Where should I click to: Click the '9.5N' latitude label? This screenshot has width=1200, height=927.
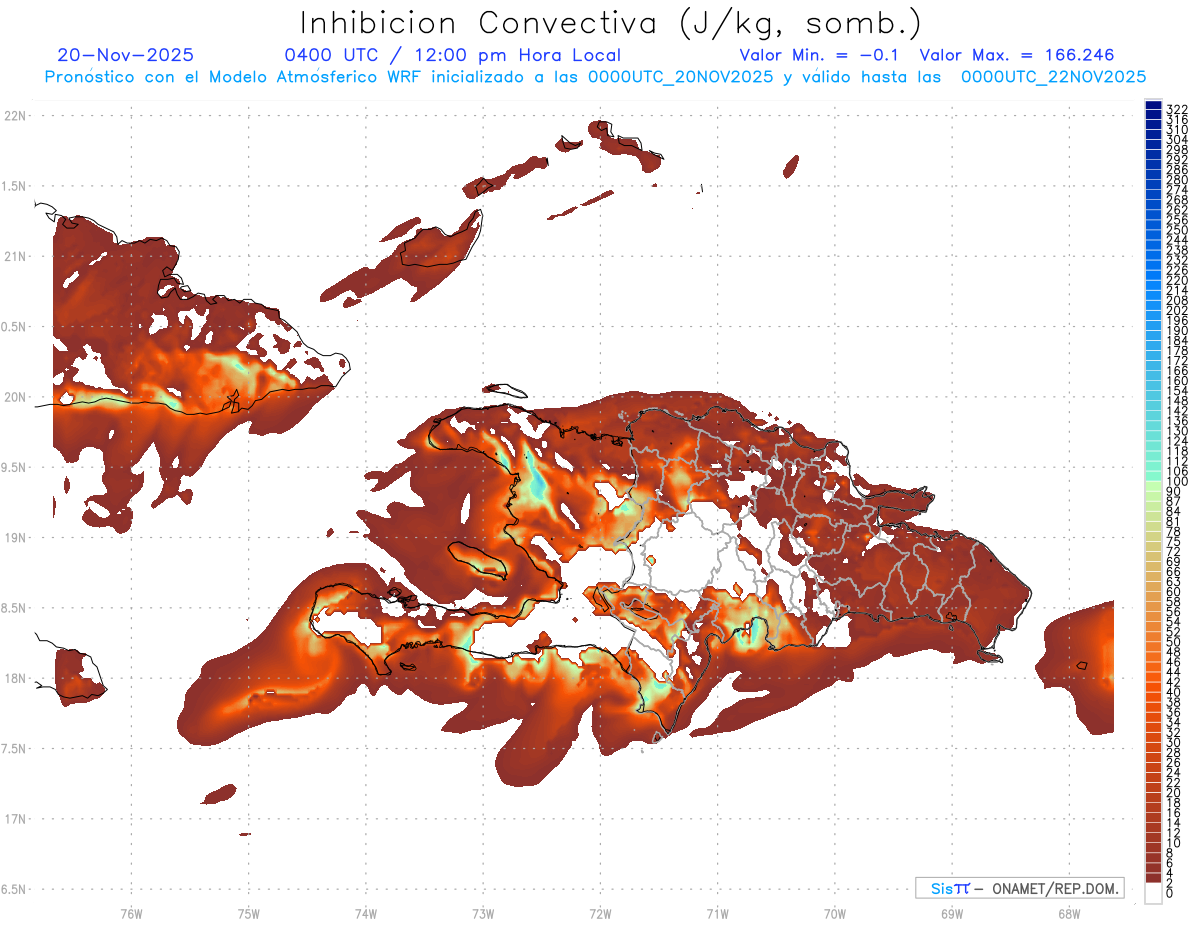pos(14,467)
